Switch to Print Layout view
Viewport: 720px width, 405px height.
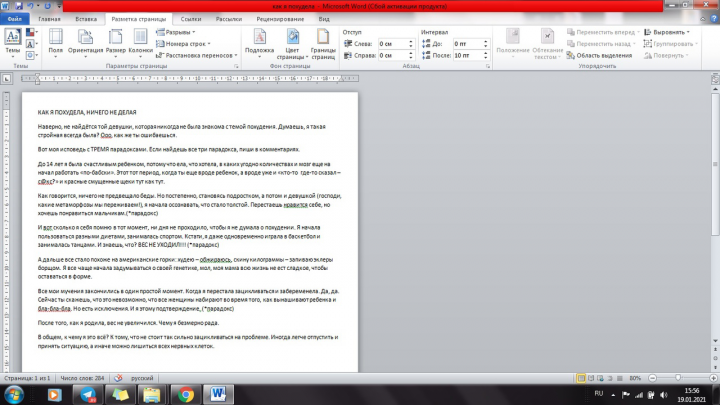[x=581, y=378]
